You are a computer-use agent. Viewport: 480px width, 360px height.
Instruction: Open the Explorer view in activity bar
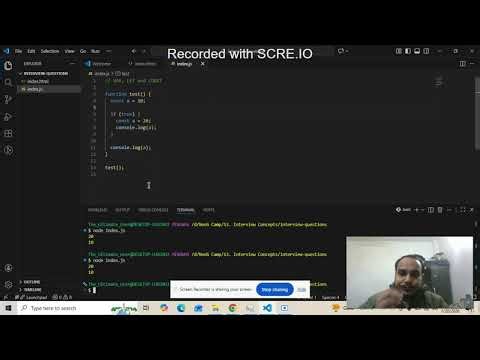point(8,65)
